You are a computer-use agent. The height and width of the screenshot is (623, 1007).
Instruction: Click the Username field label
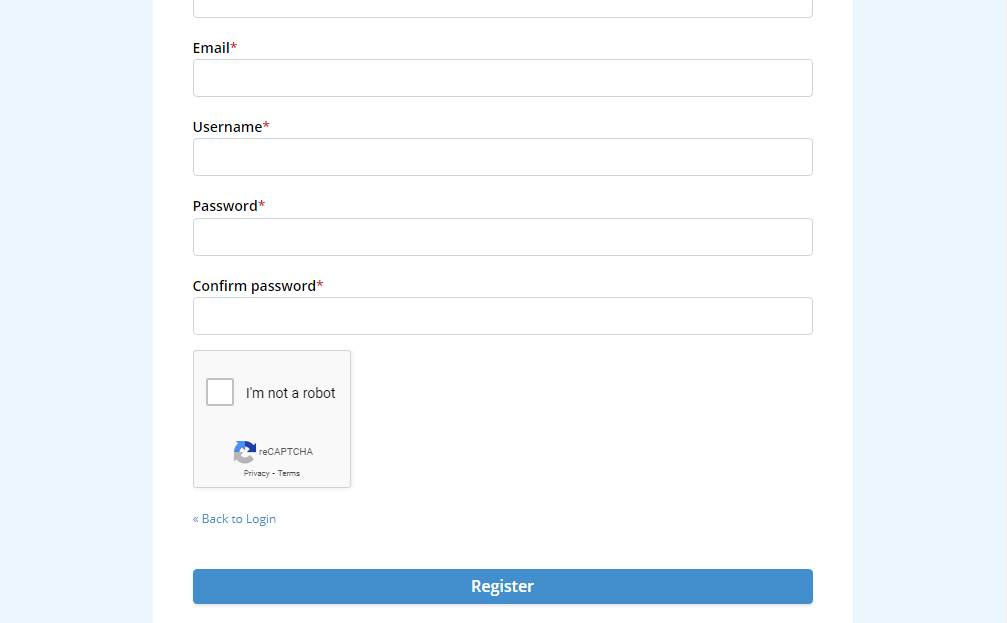coord(227,127)
